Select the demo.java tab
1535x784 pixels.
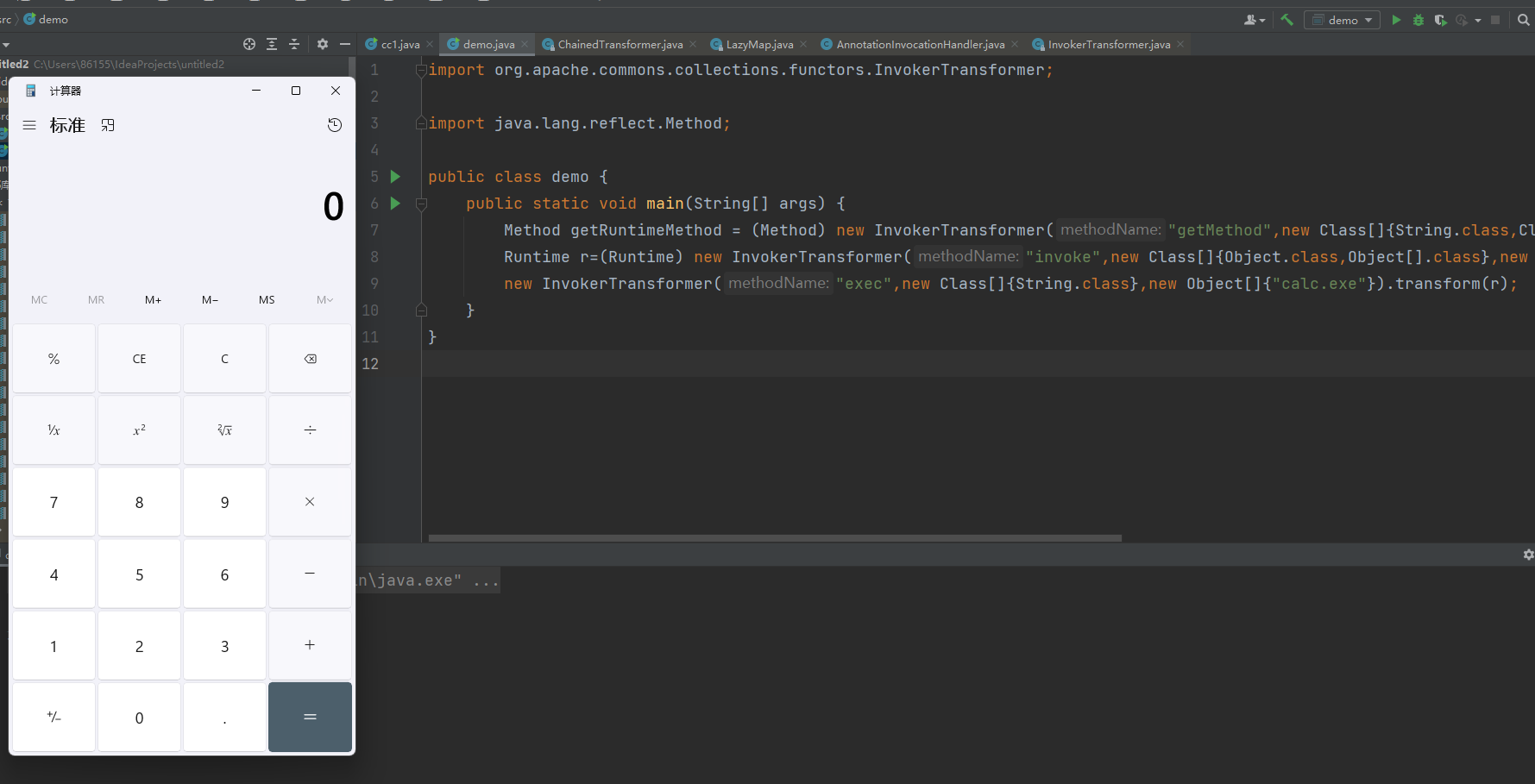[488, 44]
